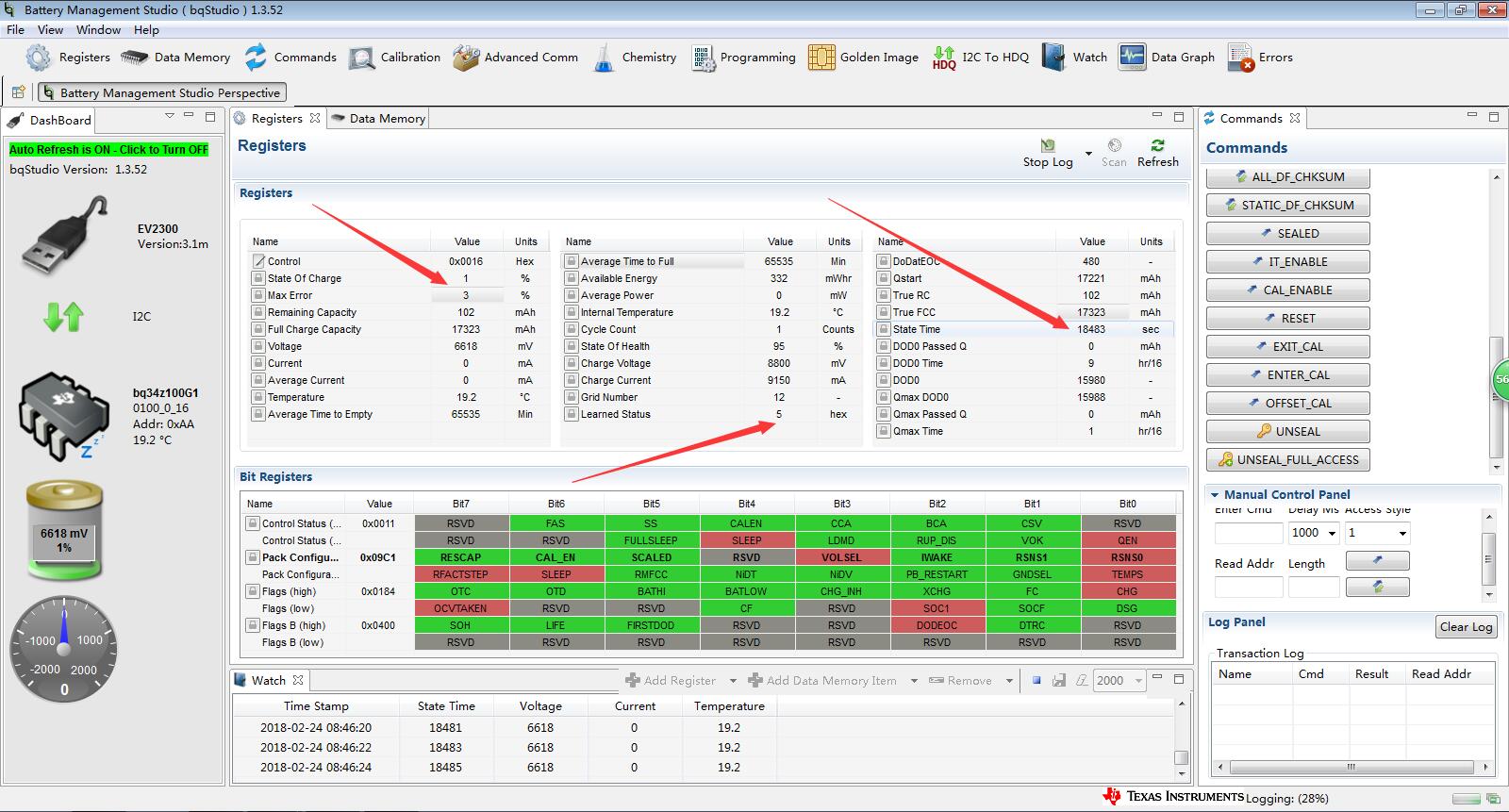Screen dimensions: 1509x812
Task: Click the Watch clear eraser icon
Action: pos(1081,680)
